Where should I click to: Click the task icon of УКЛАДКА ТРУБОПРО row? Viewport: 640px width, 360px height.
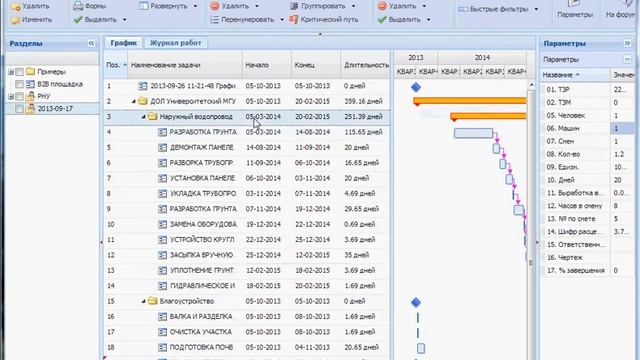point(162,193)
